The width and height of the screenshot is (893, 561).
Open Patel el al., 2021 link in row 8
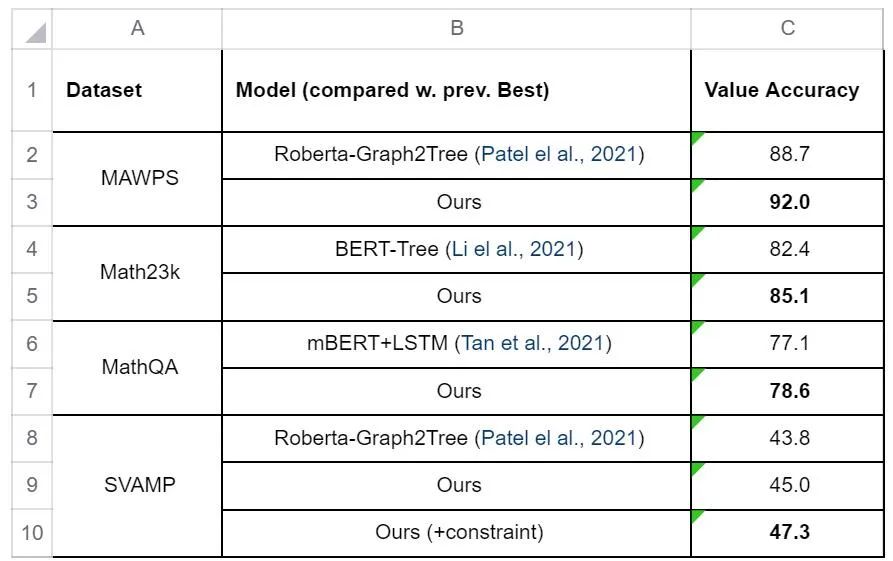(x=559, y=438)
